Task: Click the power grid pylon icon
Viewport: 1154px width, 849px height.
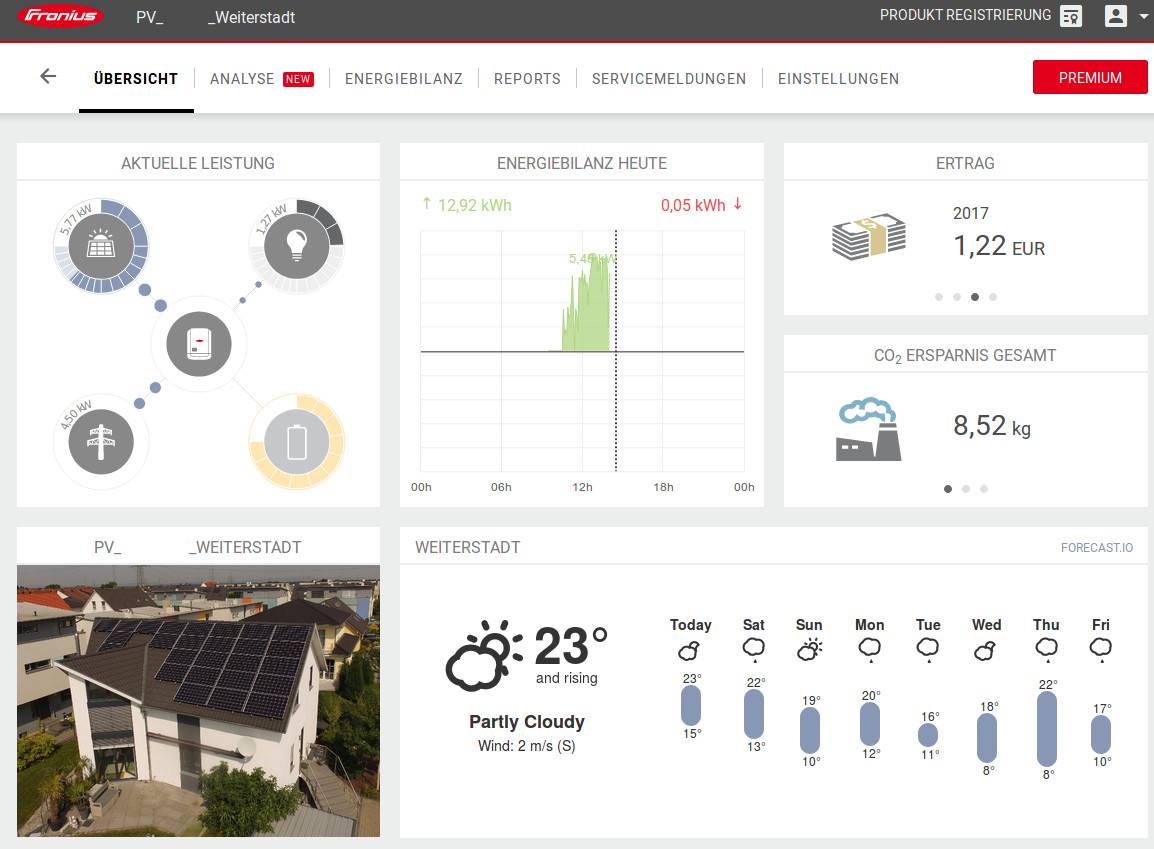Action: pos(100,441)
